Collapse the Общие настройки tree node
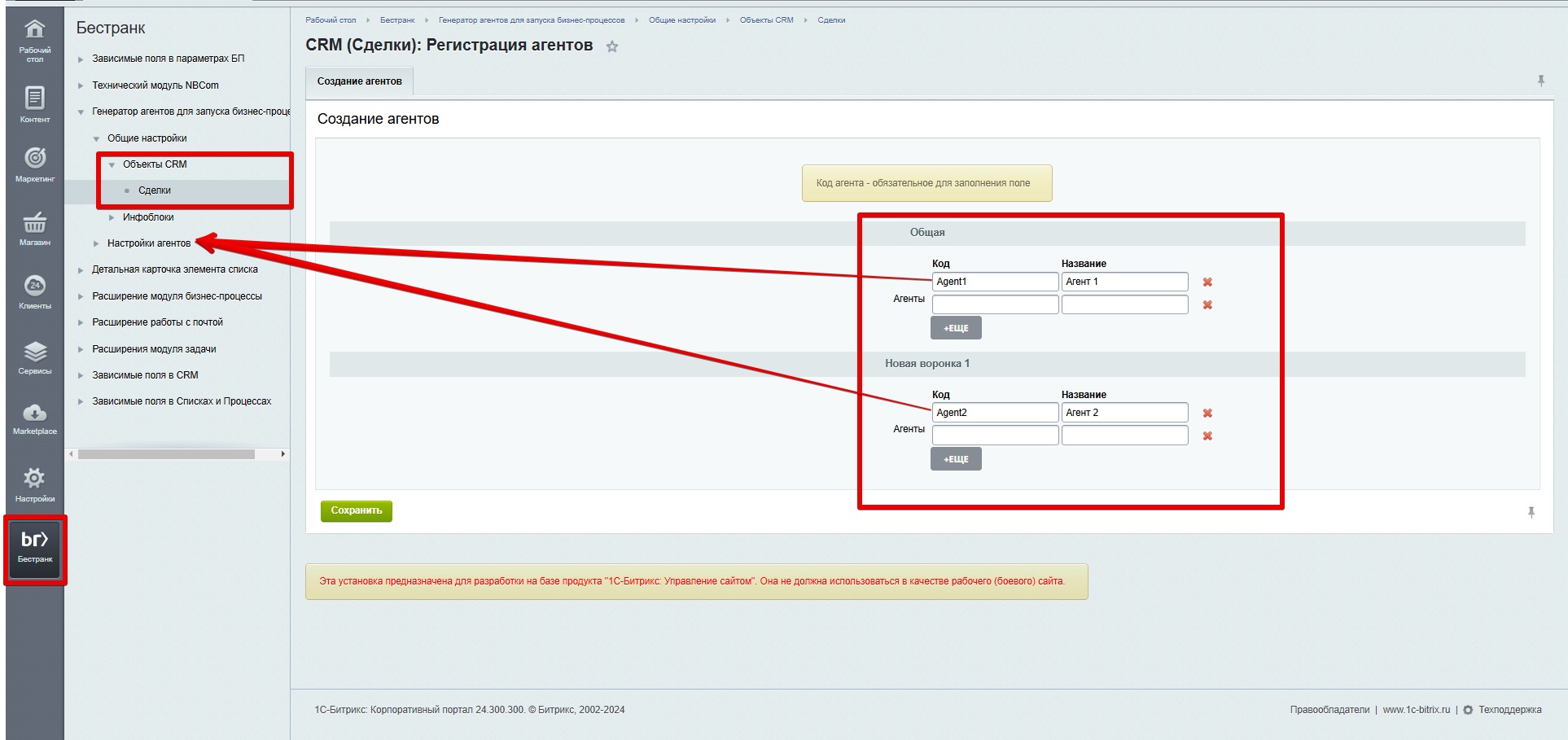Image resolution: width=1568 pixels, height=740 pixels. [96, 139]
